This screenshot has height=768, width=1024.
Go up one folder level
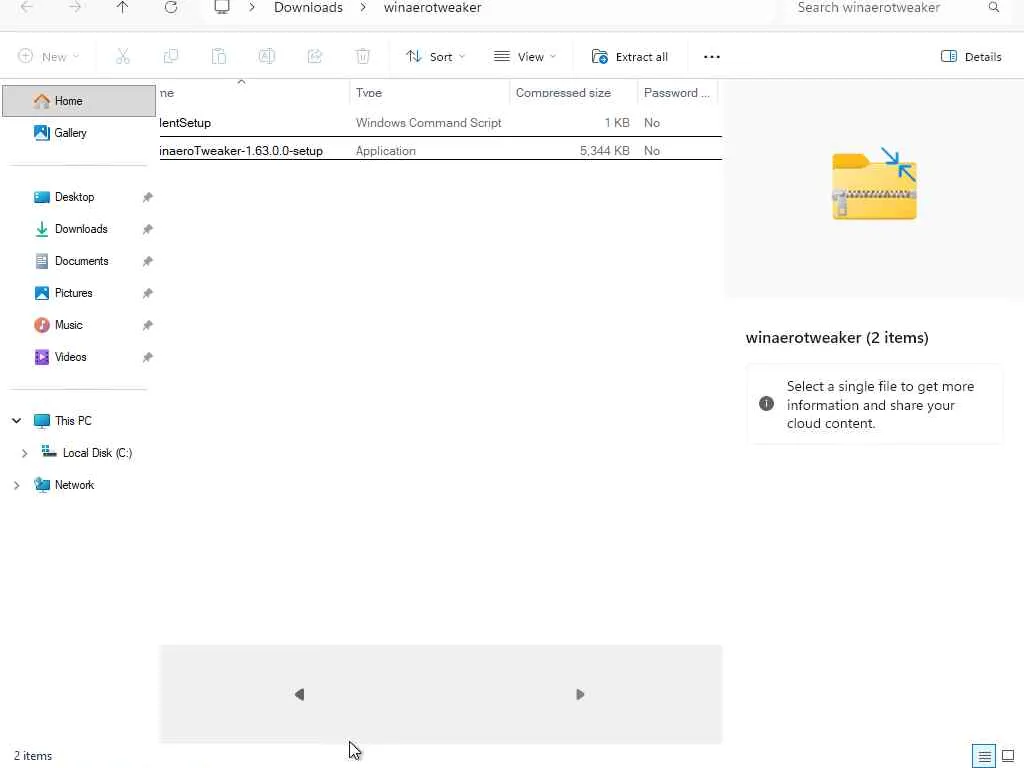pos(123,7)
